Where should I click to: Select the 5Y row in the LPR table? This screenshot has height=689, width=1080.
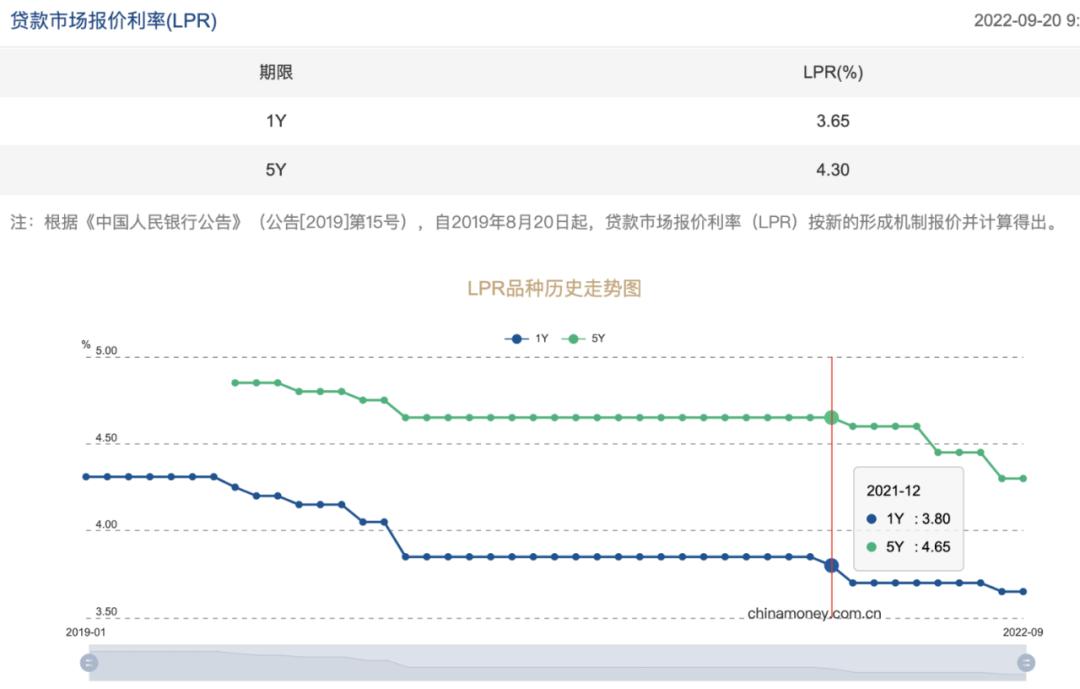tap(540, 169)
